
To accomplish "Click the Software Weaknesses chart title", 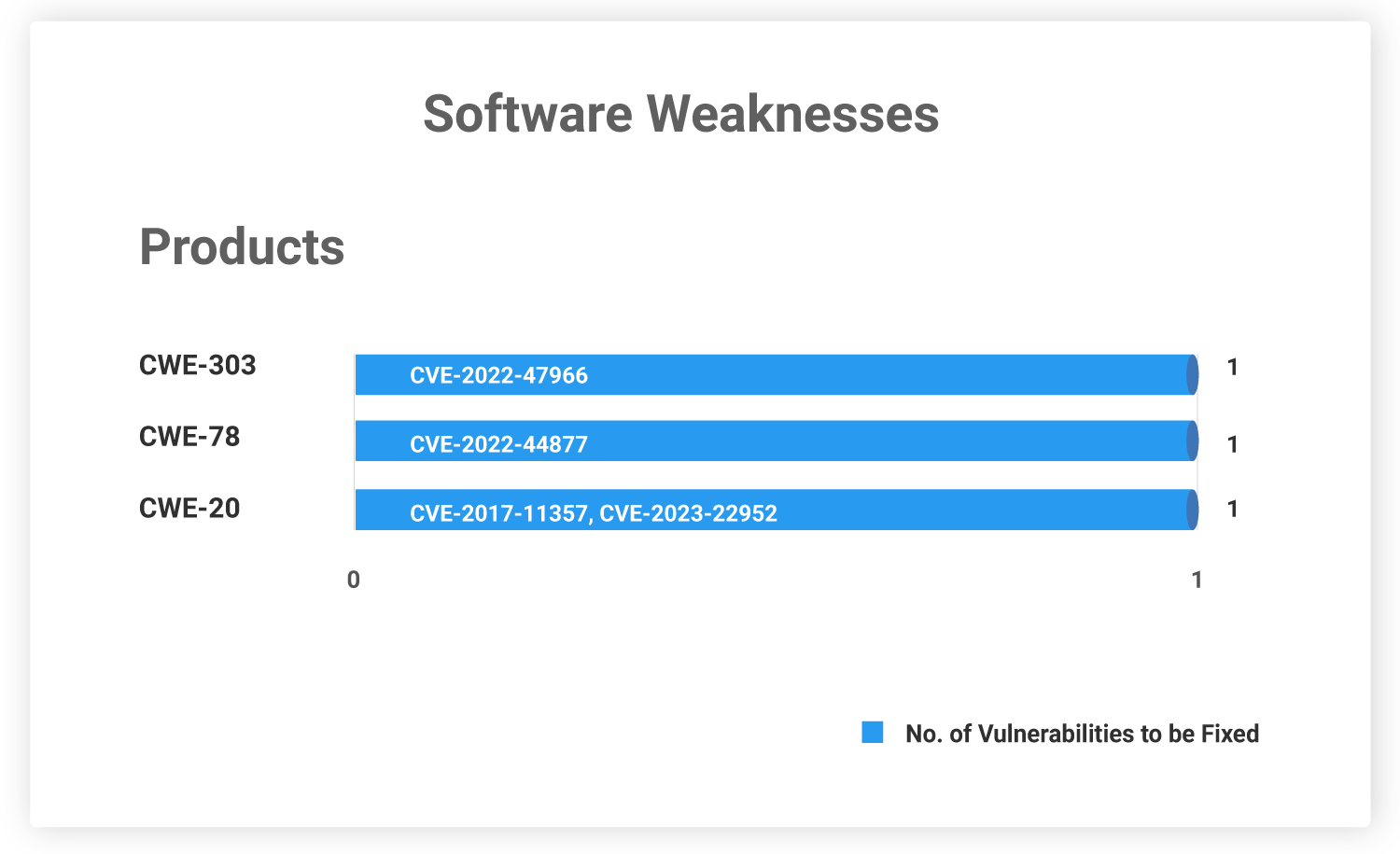I will click(x=681, y=114).
